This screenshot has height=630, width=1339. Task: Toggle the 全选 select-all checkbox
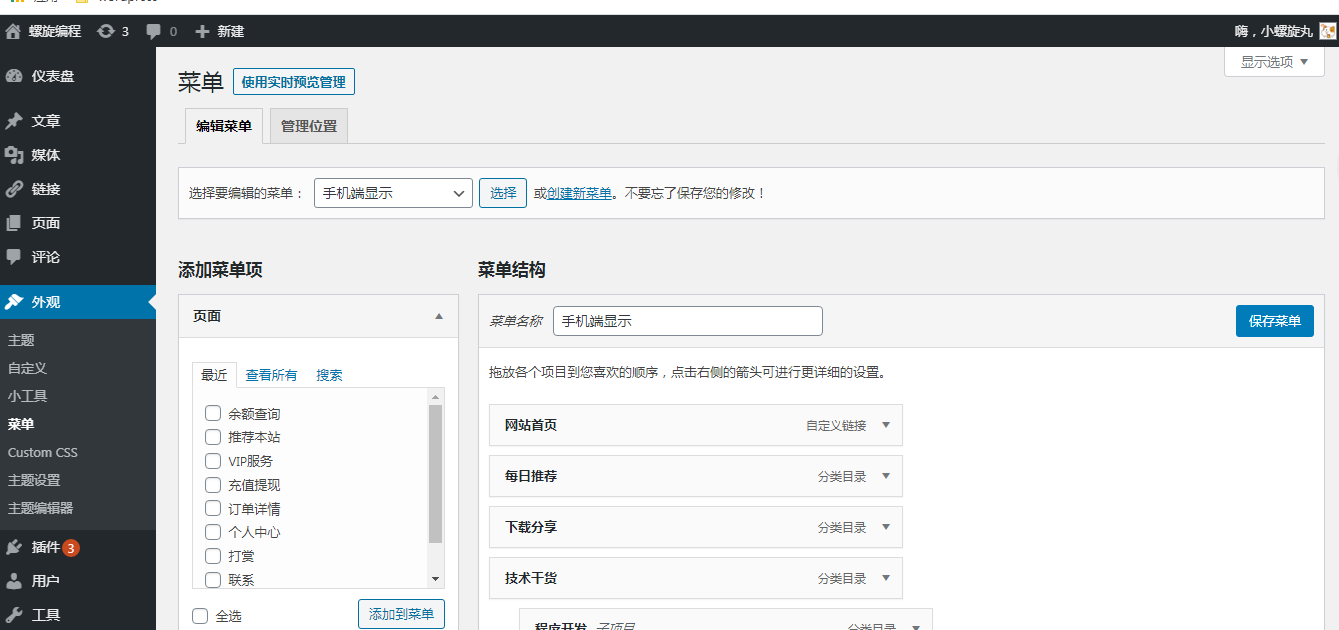tap(200, 616)
